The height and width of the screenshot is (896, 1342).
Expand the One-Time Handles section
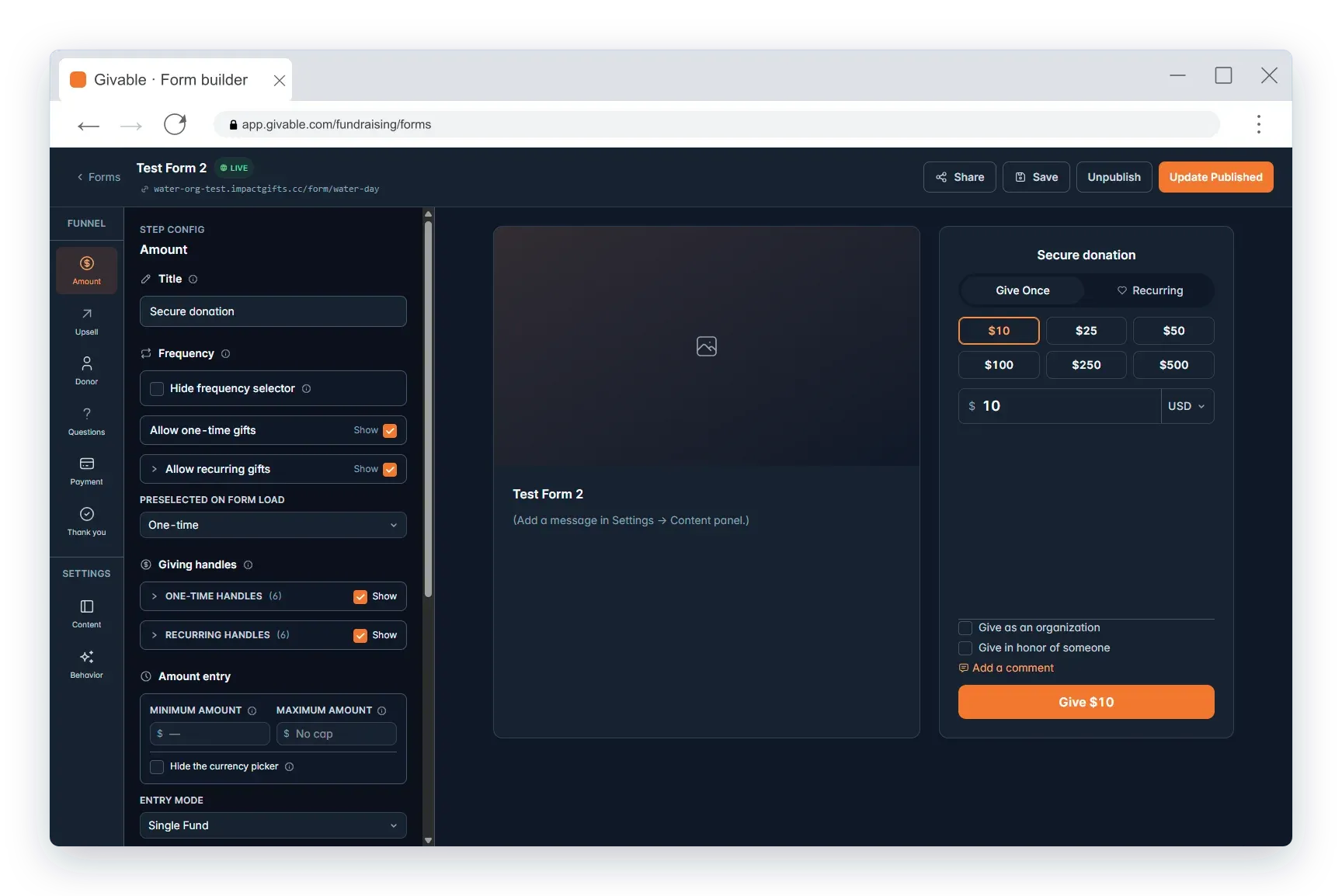(155, 596)
